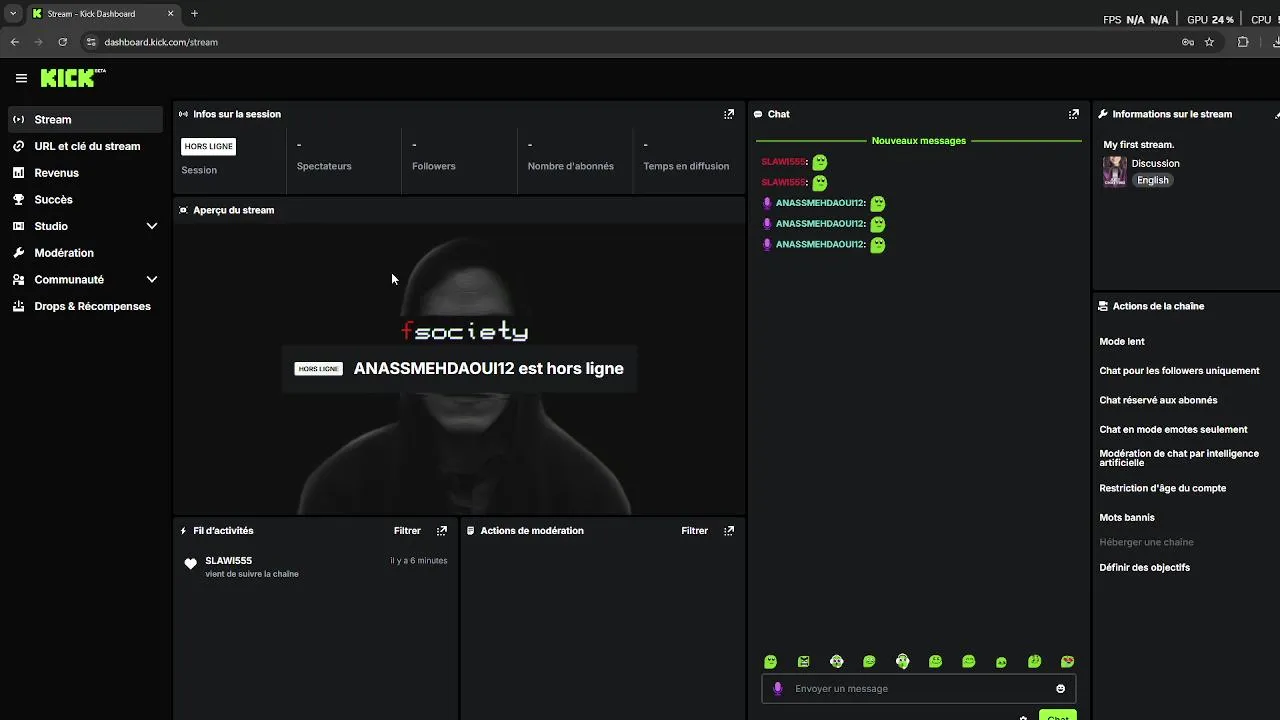Open the saved passwords key icon
The width and height of the screenshot is (1280, 720).
click(1187, 42)
